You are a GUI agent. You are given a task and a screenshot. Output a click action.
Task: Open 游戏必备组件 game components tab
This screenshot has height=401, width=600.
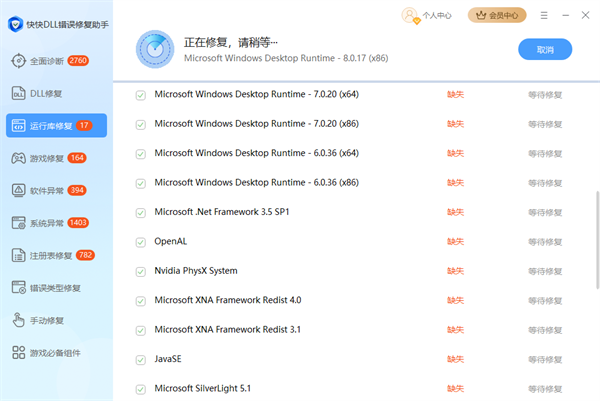tap(55, 352)
